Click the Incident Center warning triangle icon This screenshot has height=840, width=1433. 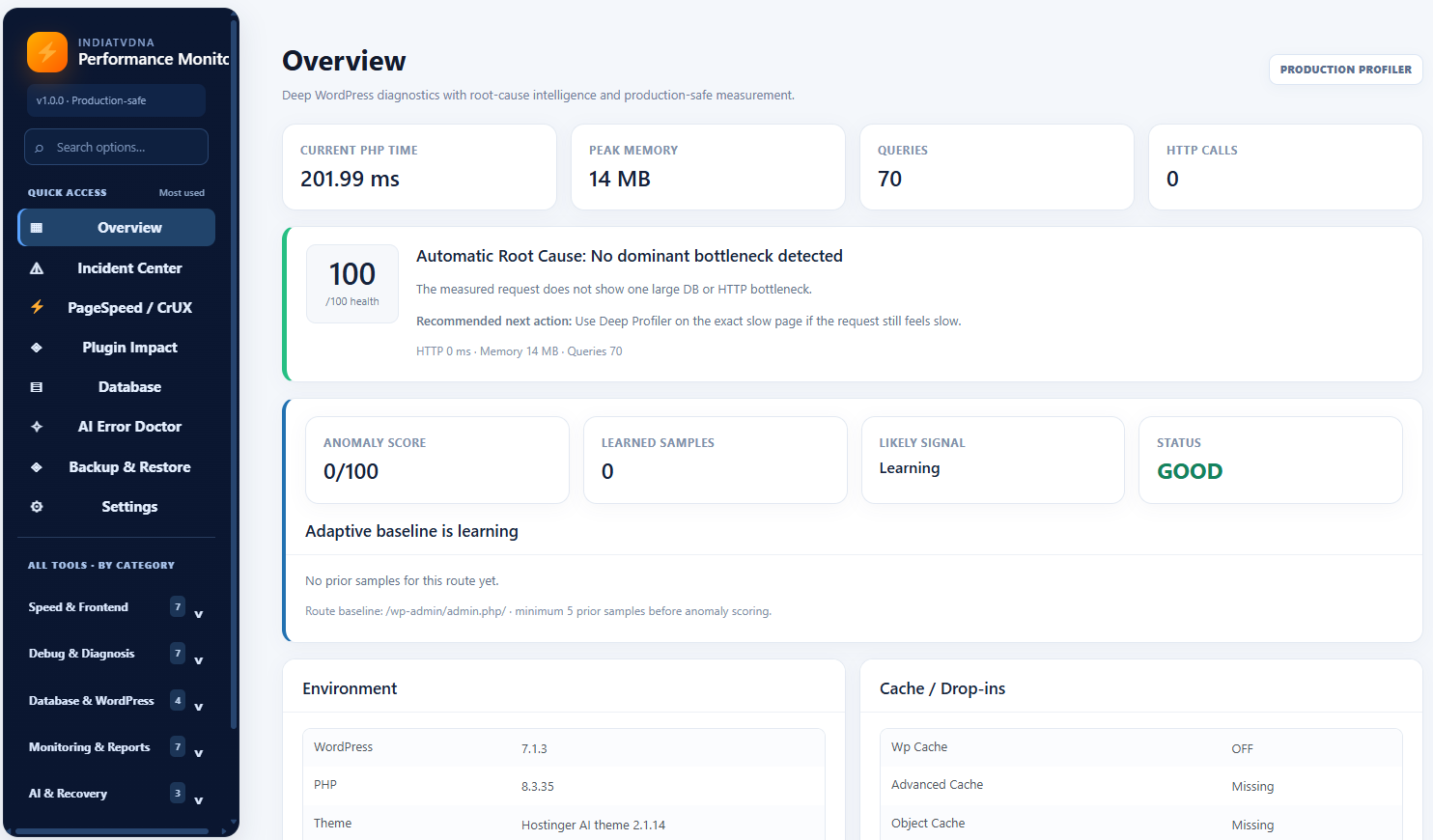click(x=37, y=268)
